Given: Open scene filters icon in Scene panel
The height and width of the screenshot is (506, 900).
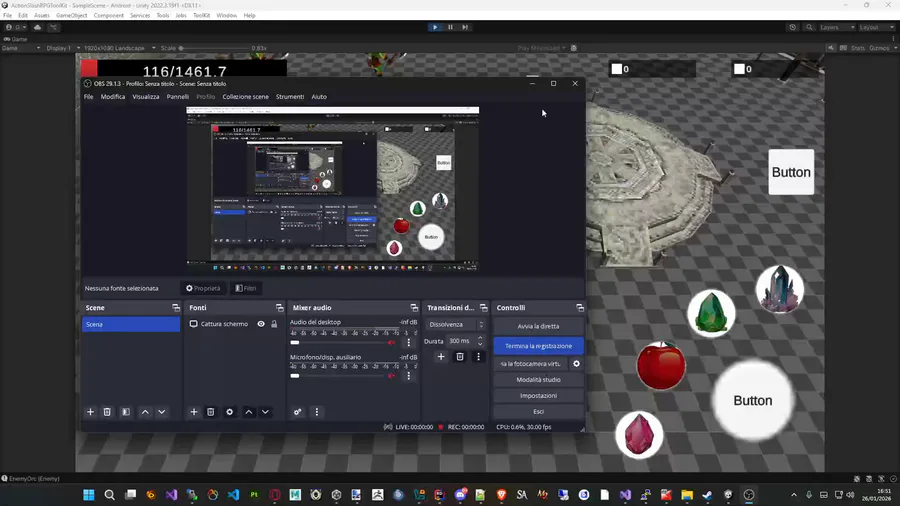Looking at the screenshot, I should (126, 412).
